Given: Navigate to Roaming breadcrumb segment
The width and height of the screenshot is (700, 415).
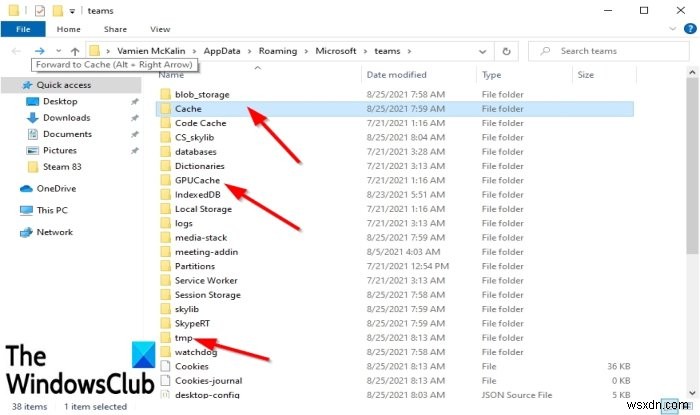Looking at the screenshot, I should 278,51.
